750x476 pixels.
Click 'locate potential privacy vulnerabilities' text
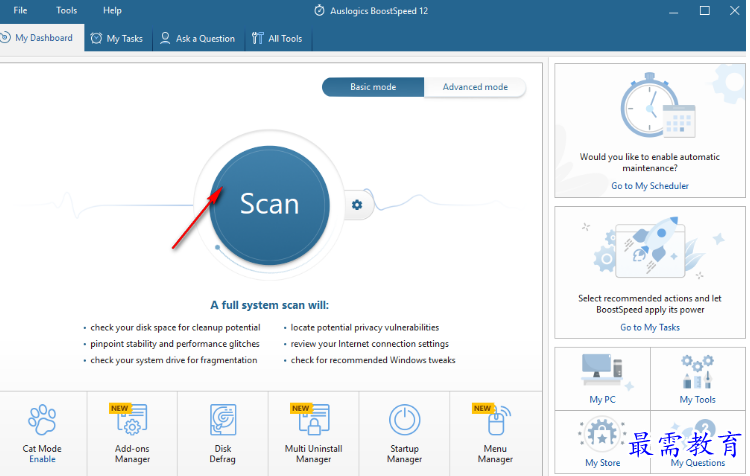(x=365, y=328)
